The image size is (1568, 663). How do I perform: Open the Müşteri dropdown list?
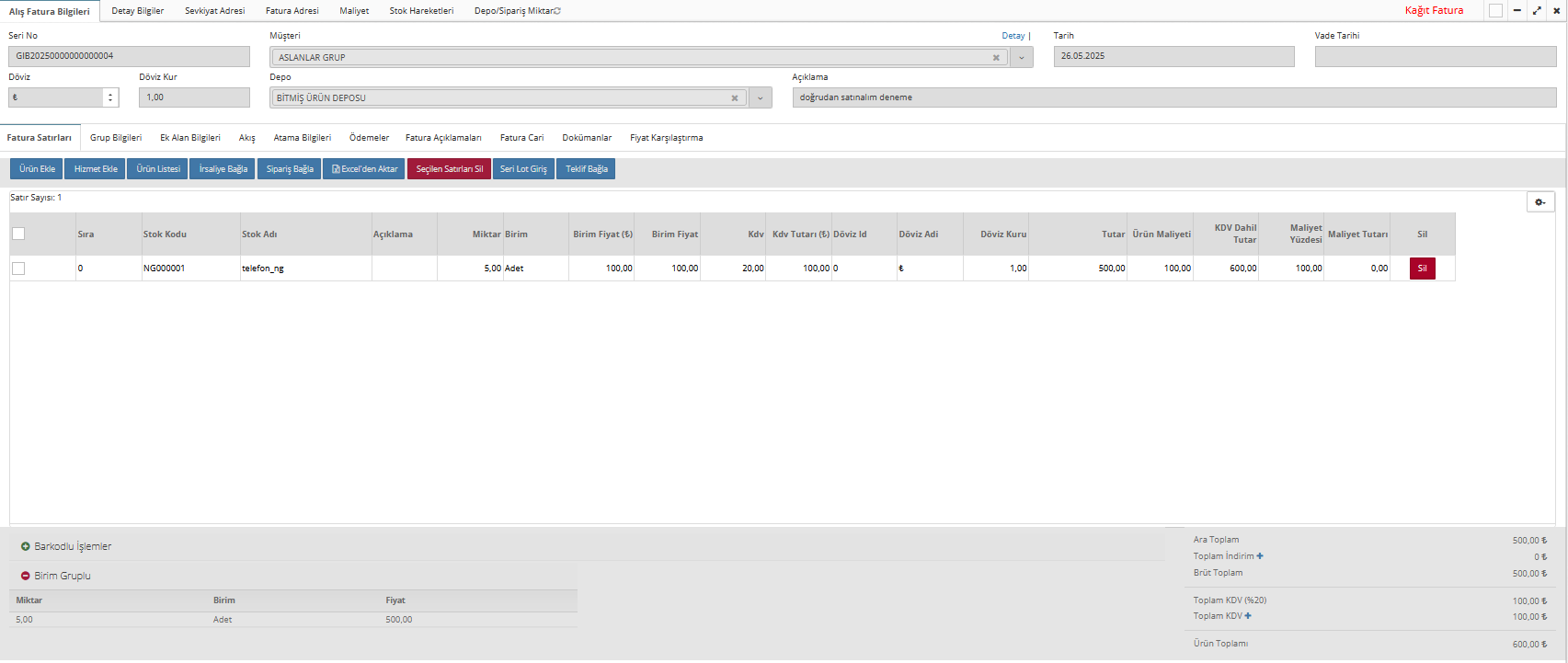pyautogui.click(x=1021, y=58)
